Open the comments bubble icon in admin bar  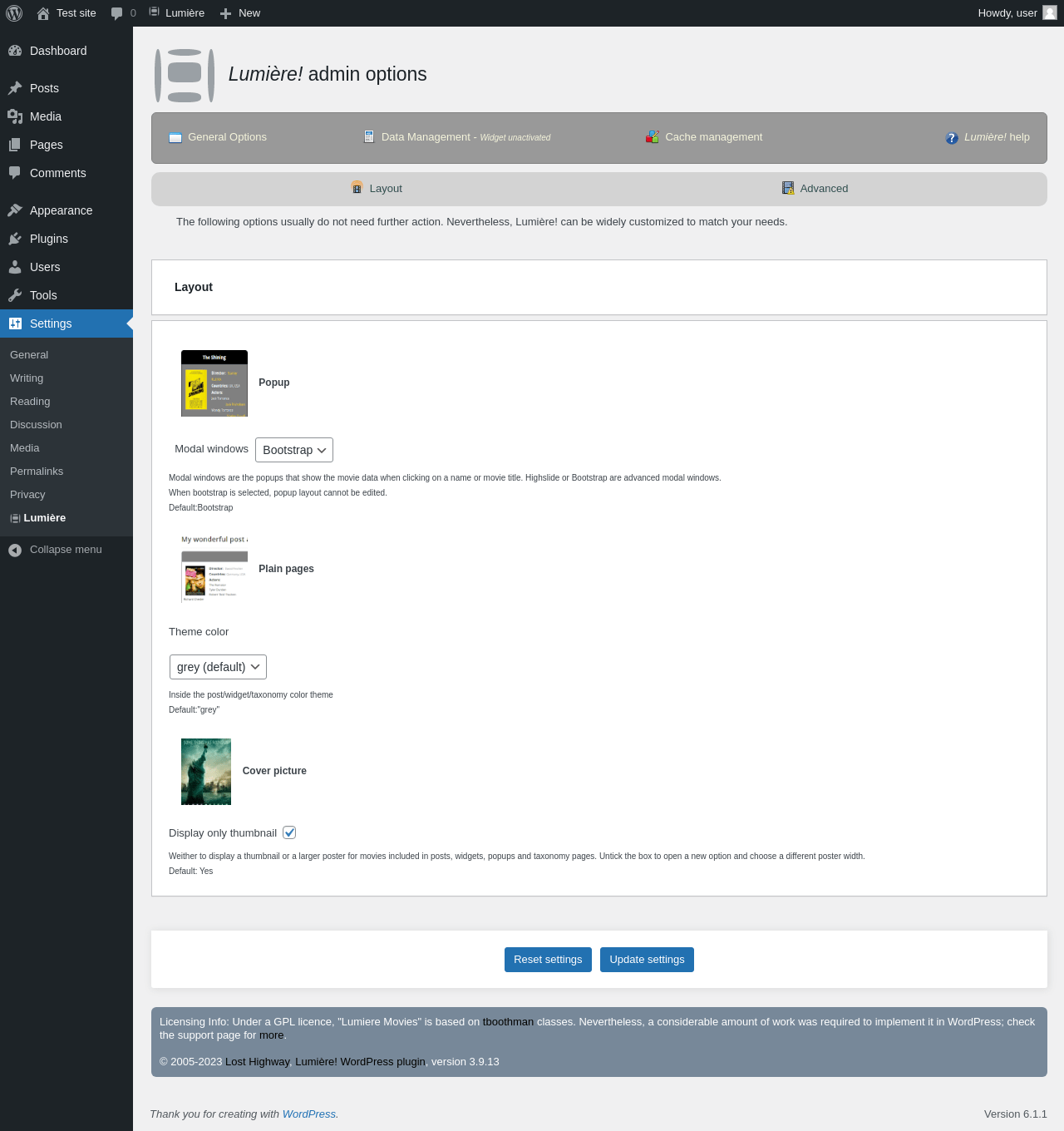click(x=116, y=13)
